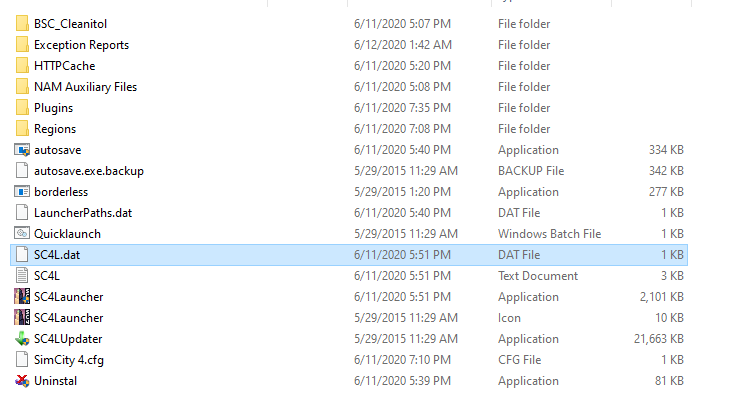Click the 5/29/2015 1:20 PM date cell

coord(402,192)
